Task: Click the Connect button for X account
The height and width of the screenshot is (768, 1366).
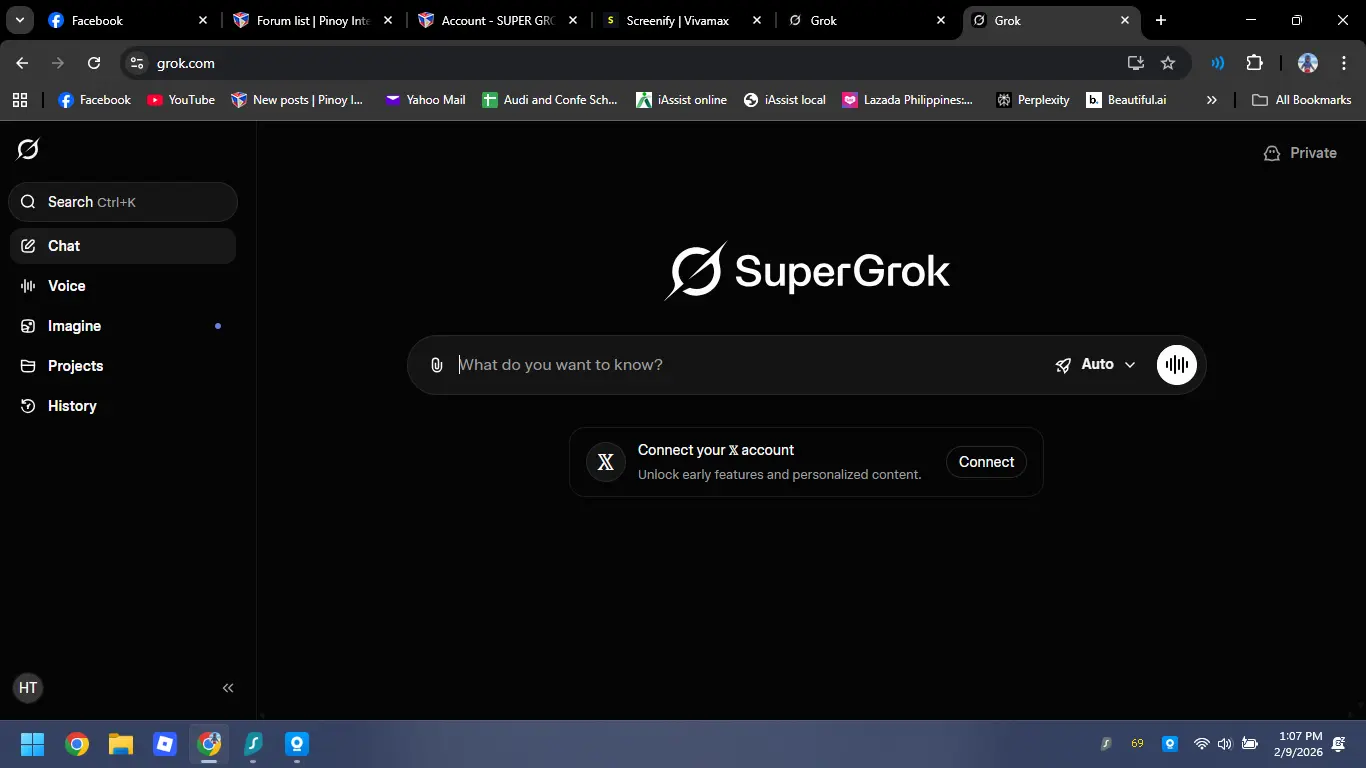Action: click(986, 462)
